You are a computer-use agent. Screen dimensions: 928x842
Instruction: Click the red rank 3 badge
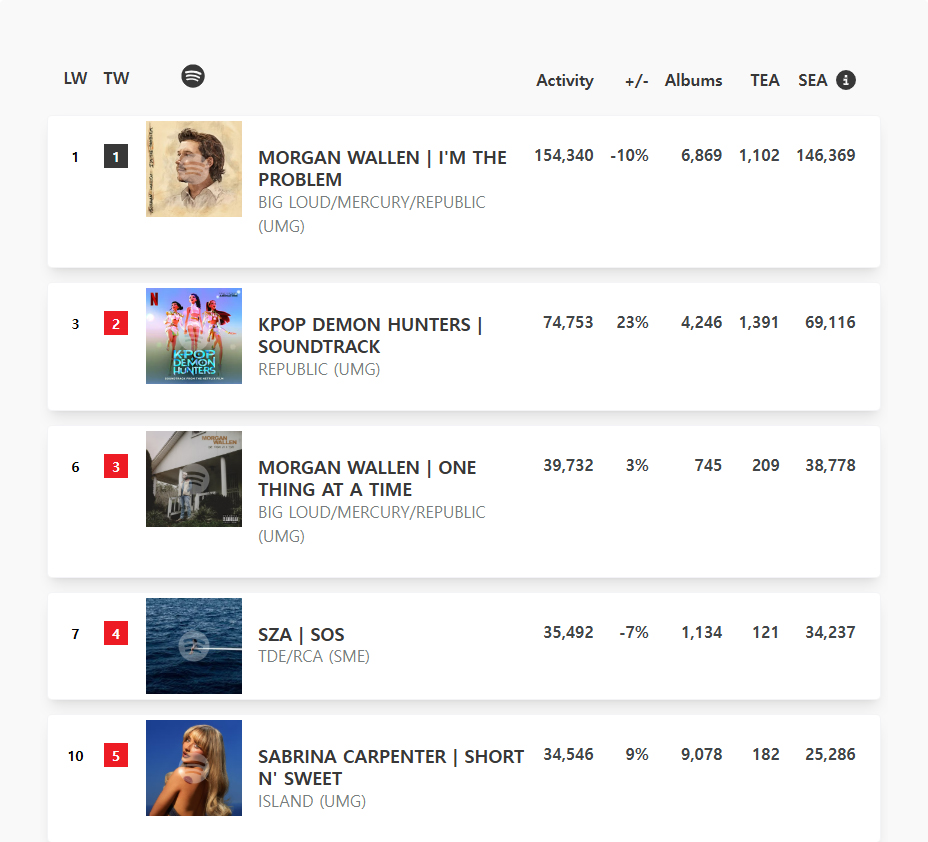116,466
